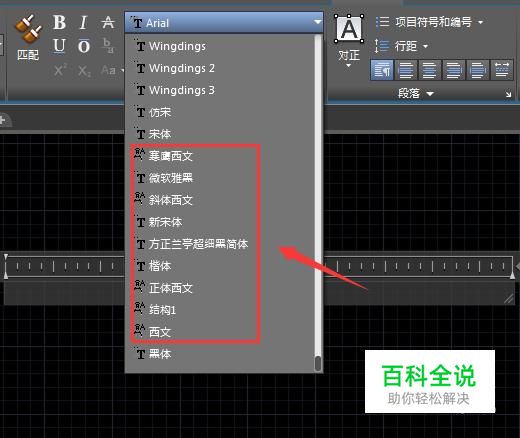Screen dimensions: 520x438
Task: Toggle Italic formatting
Action: pos(83,23)
